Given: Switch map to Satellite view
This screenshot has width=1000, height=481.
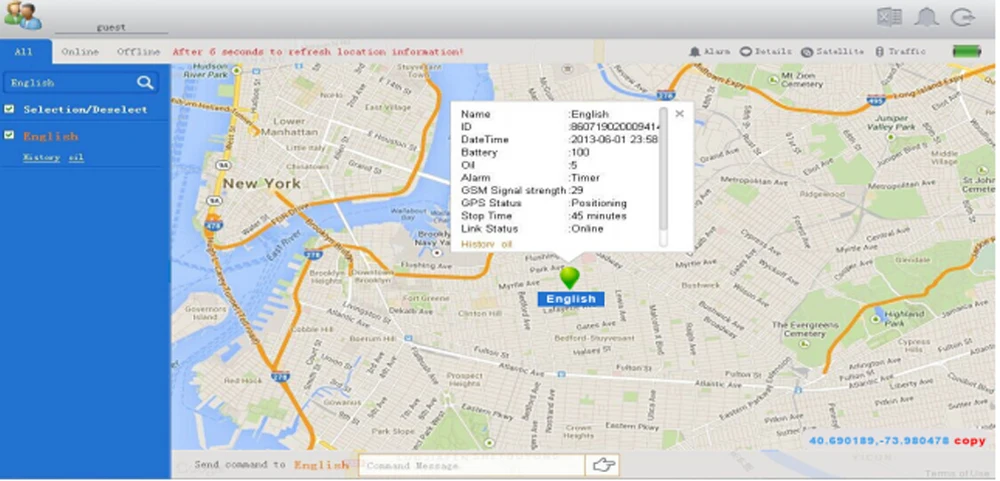Looking at the screenshot, I should [832, 52].
